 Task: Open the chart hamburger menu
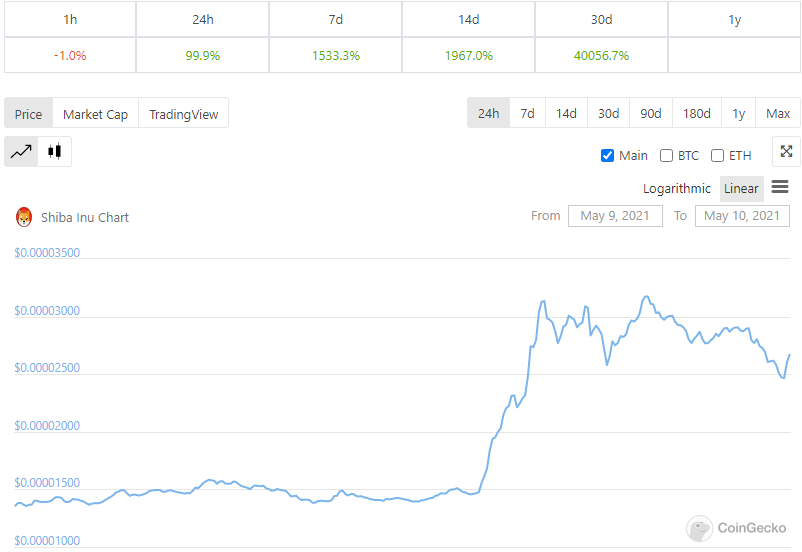[x=779, y=187]
